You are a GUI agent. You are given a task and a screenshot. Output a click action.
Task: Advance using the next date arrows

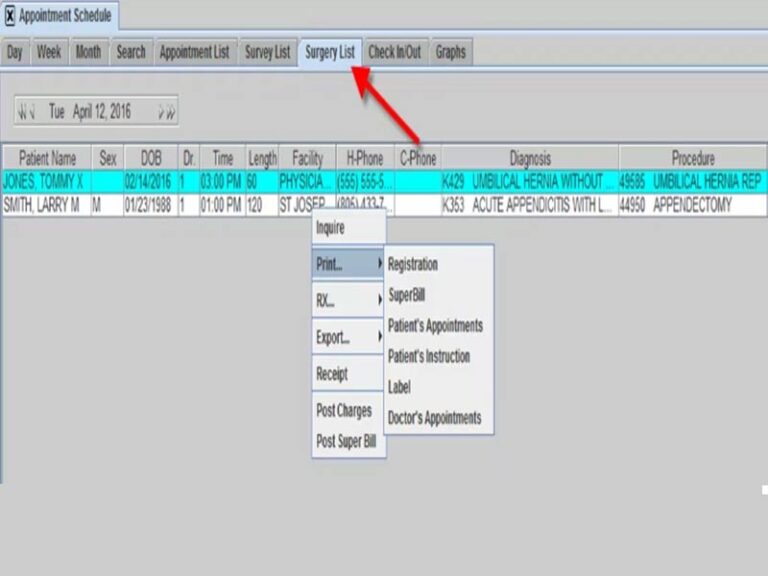tap(167, 112)
